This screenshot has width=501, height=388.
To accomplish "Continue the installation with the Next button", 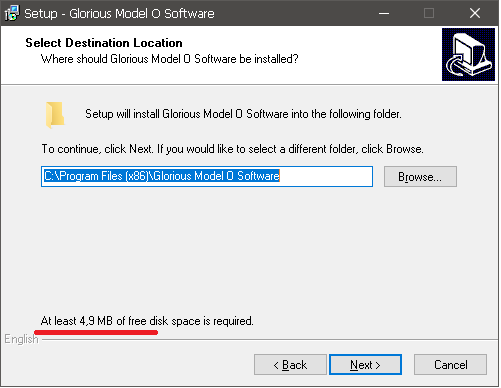I will (365, 365).
